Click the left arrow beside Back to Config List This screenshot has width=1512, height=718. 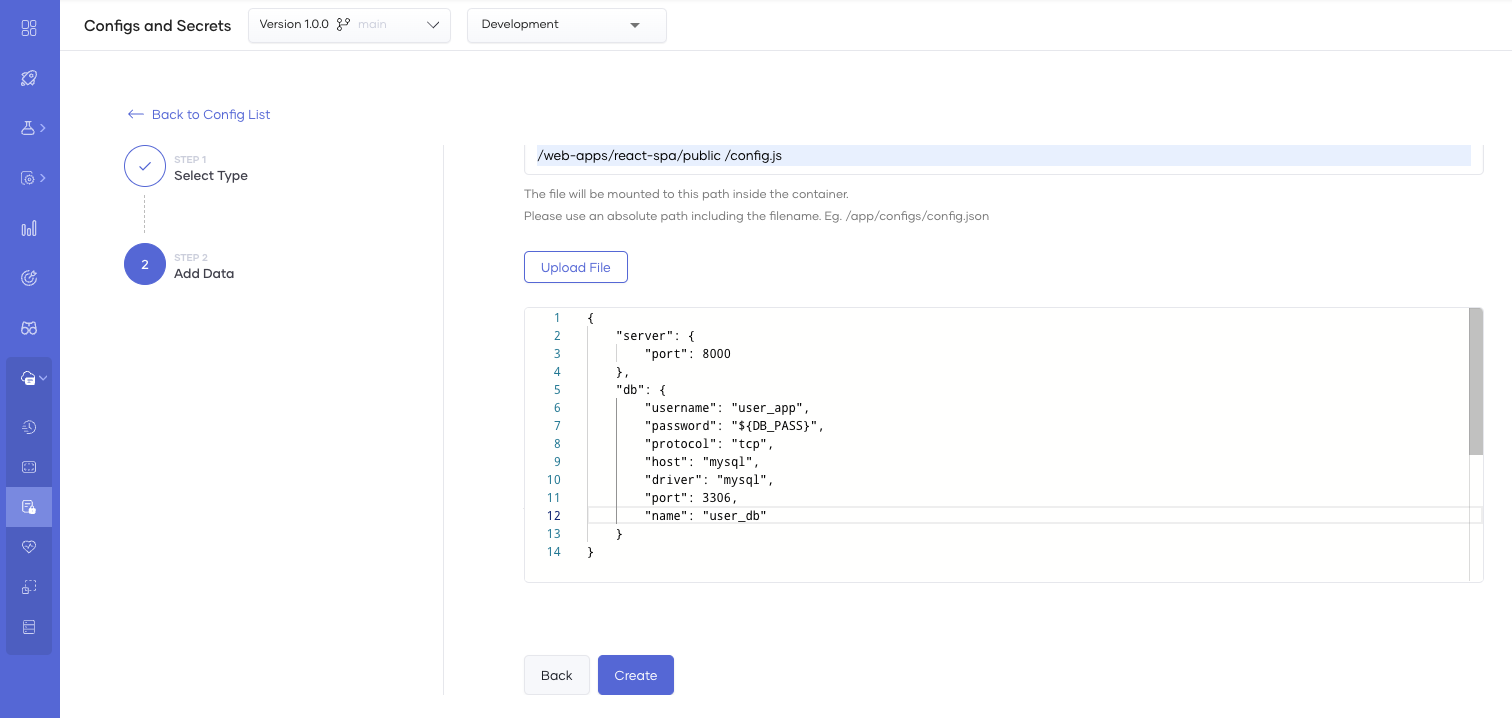pos(136,114)
